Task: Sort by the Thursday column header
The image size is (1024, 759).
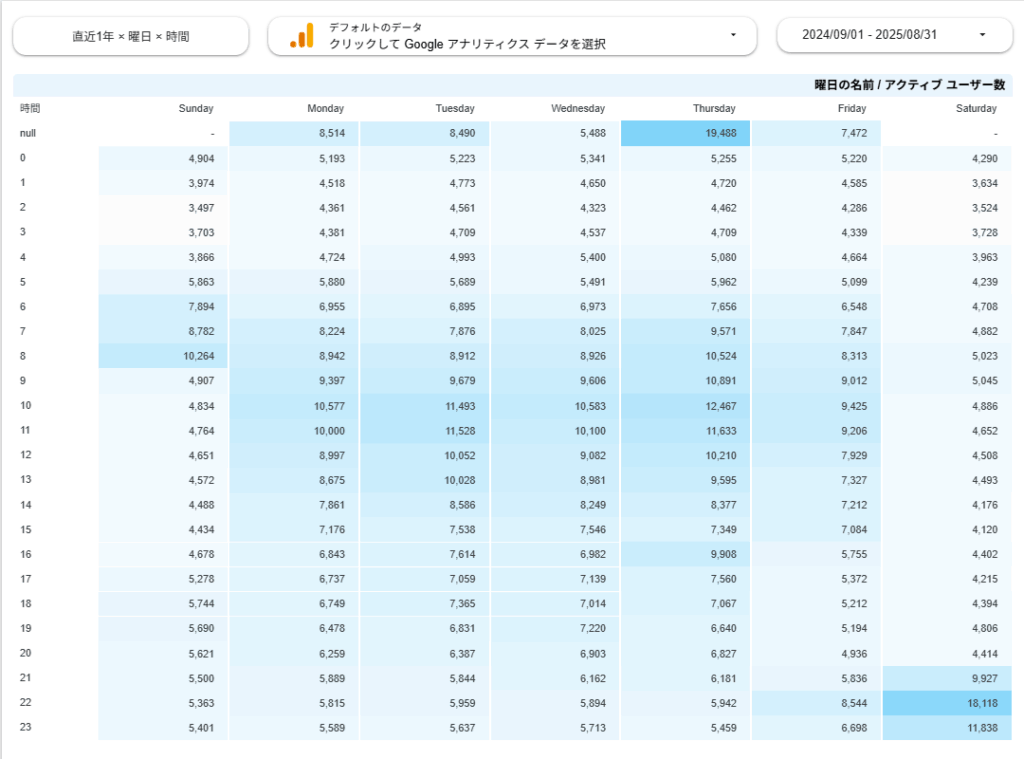Action: pos(714,108)
